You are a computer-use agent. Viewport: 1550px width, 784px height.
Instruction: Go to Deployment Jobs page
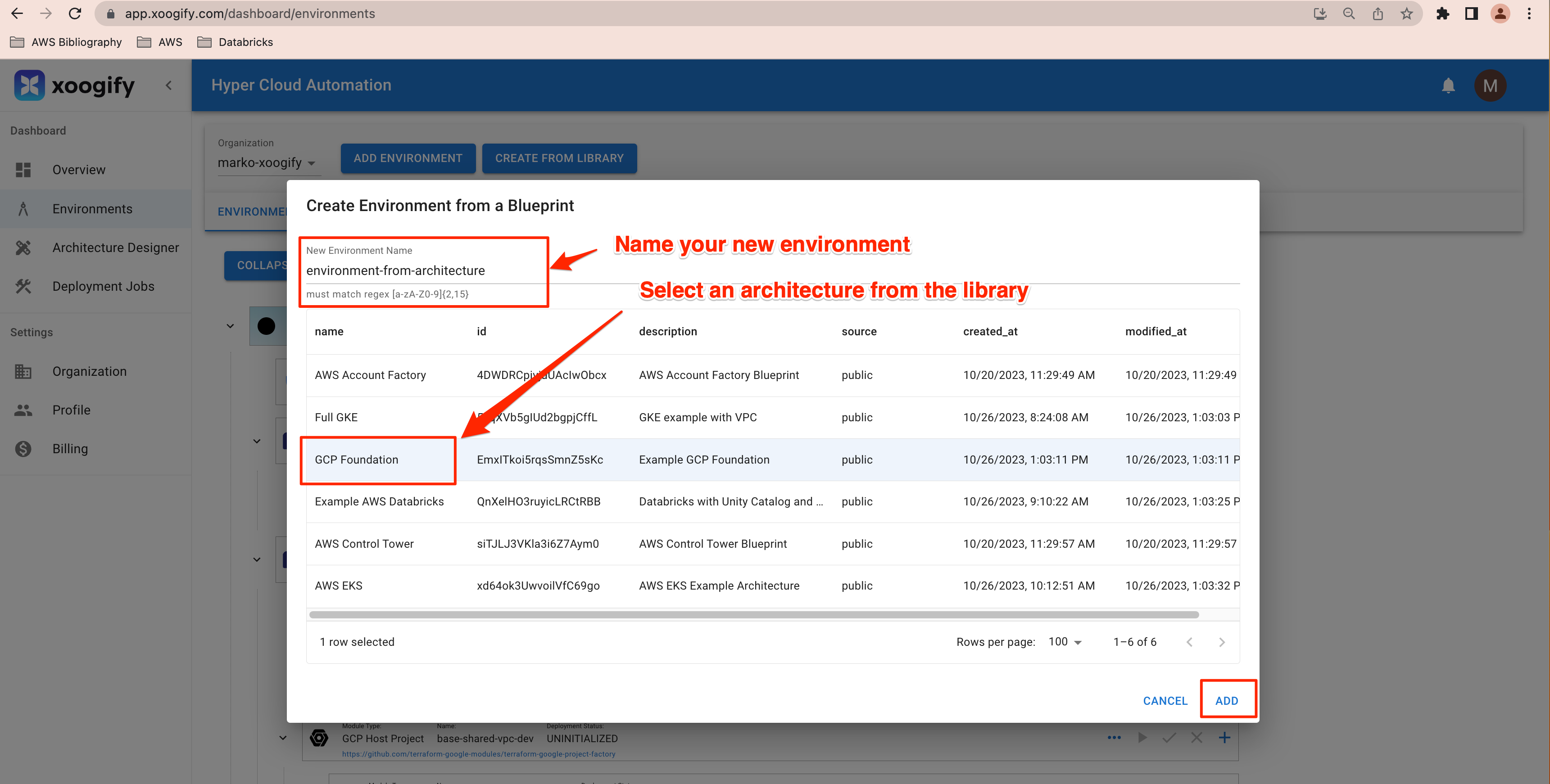[103, 286]
